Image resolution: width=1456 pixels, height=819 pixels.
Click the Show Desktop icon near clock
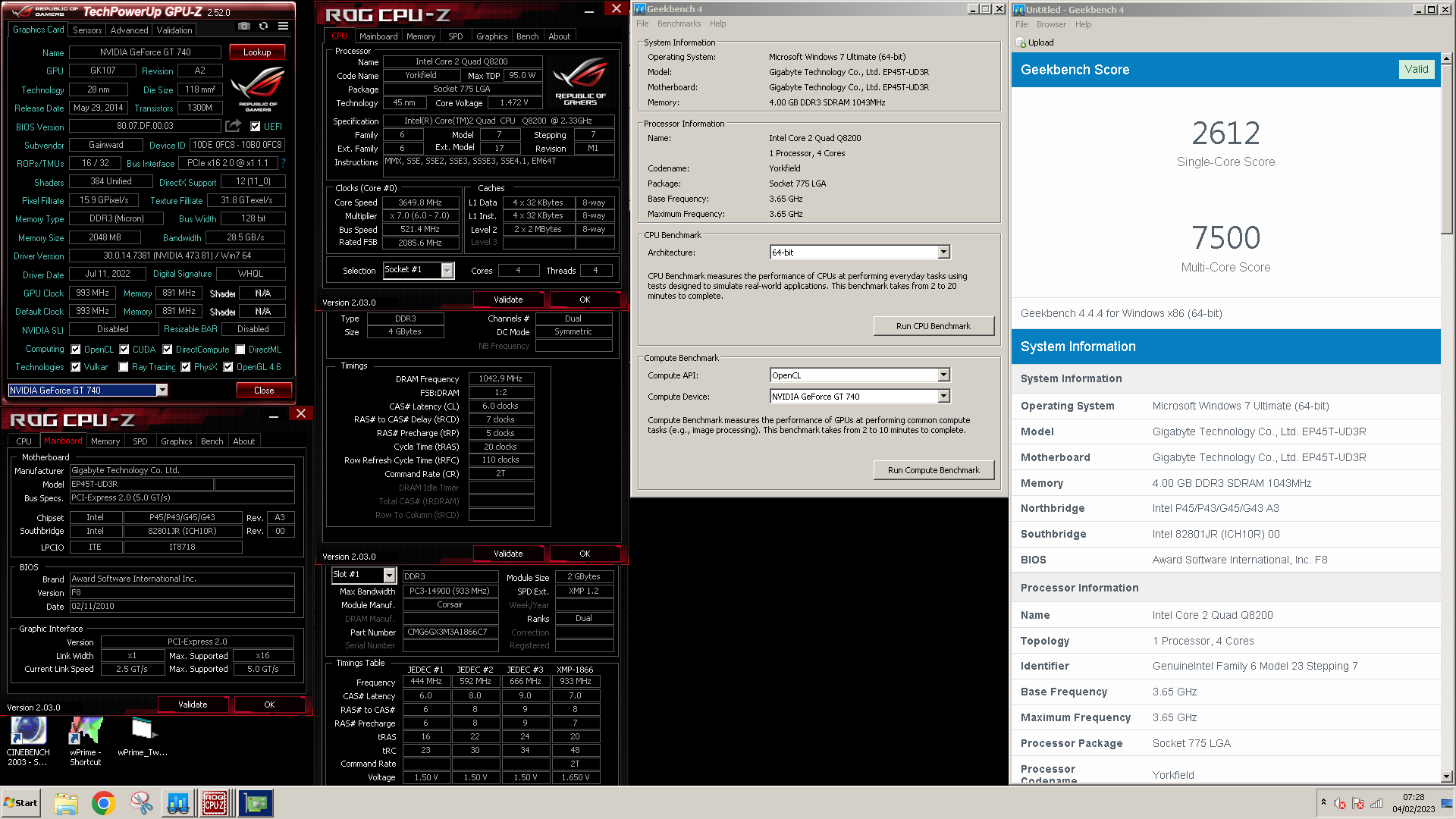(1447, 803)
